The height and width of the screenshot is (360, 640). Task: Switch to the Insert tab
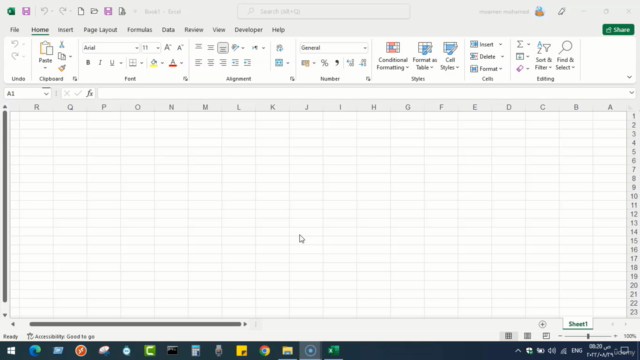point(65,30)
